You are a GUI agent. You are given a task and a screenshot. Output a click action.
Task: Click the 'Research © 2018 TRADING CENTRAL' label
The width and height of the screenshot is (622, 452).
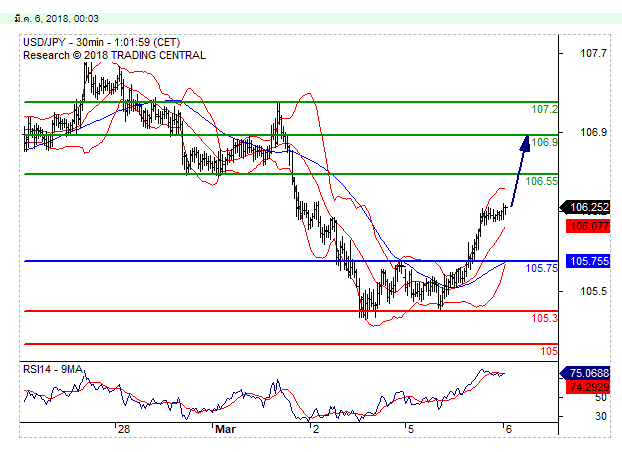tap(114, 55)
